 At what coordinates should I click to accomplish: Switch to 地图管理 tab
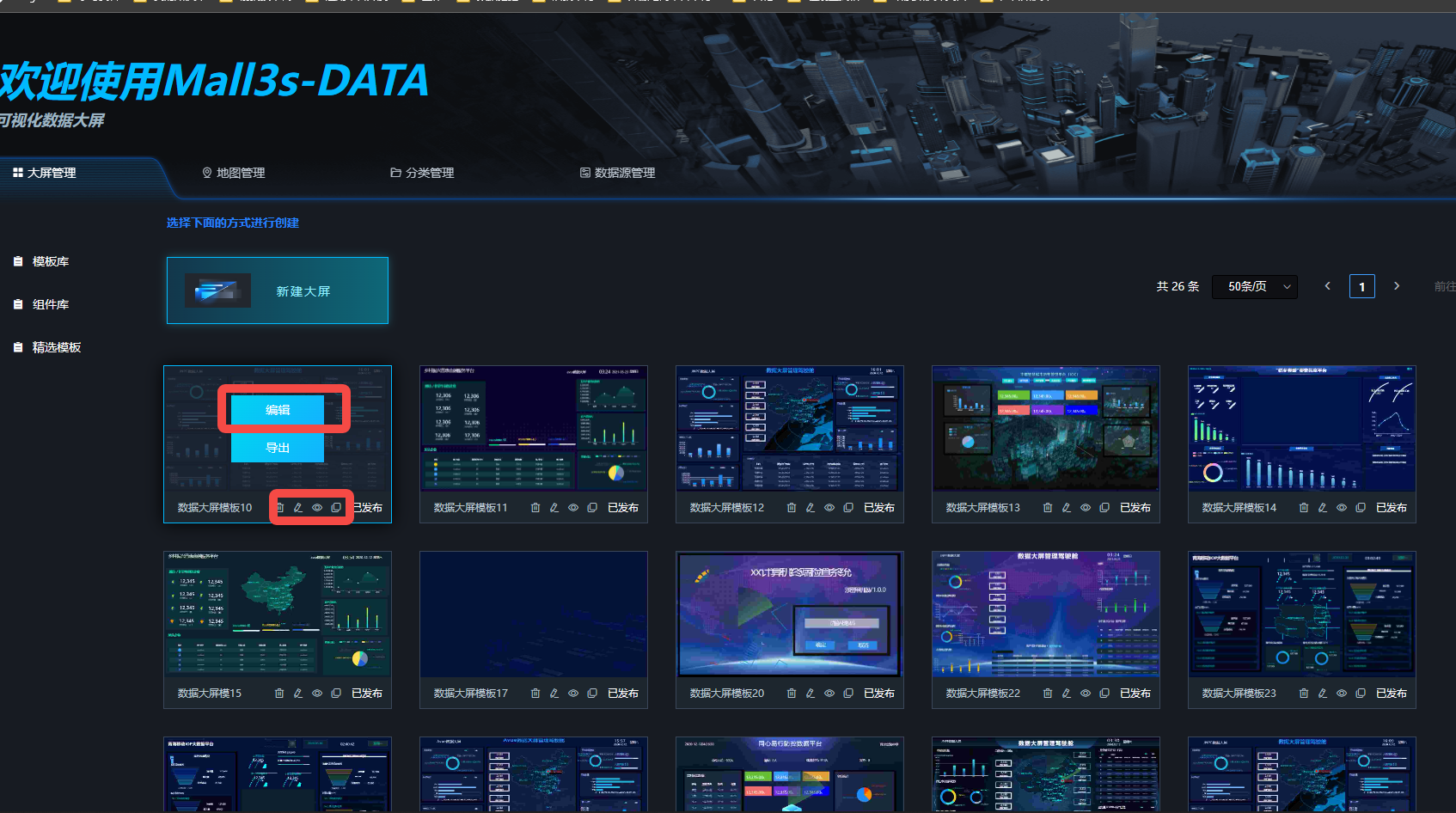click(234, 173)
